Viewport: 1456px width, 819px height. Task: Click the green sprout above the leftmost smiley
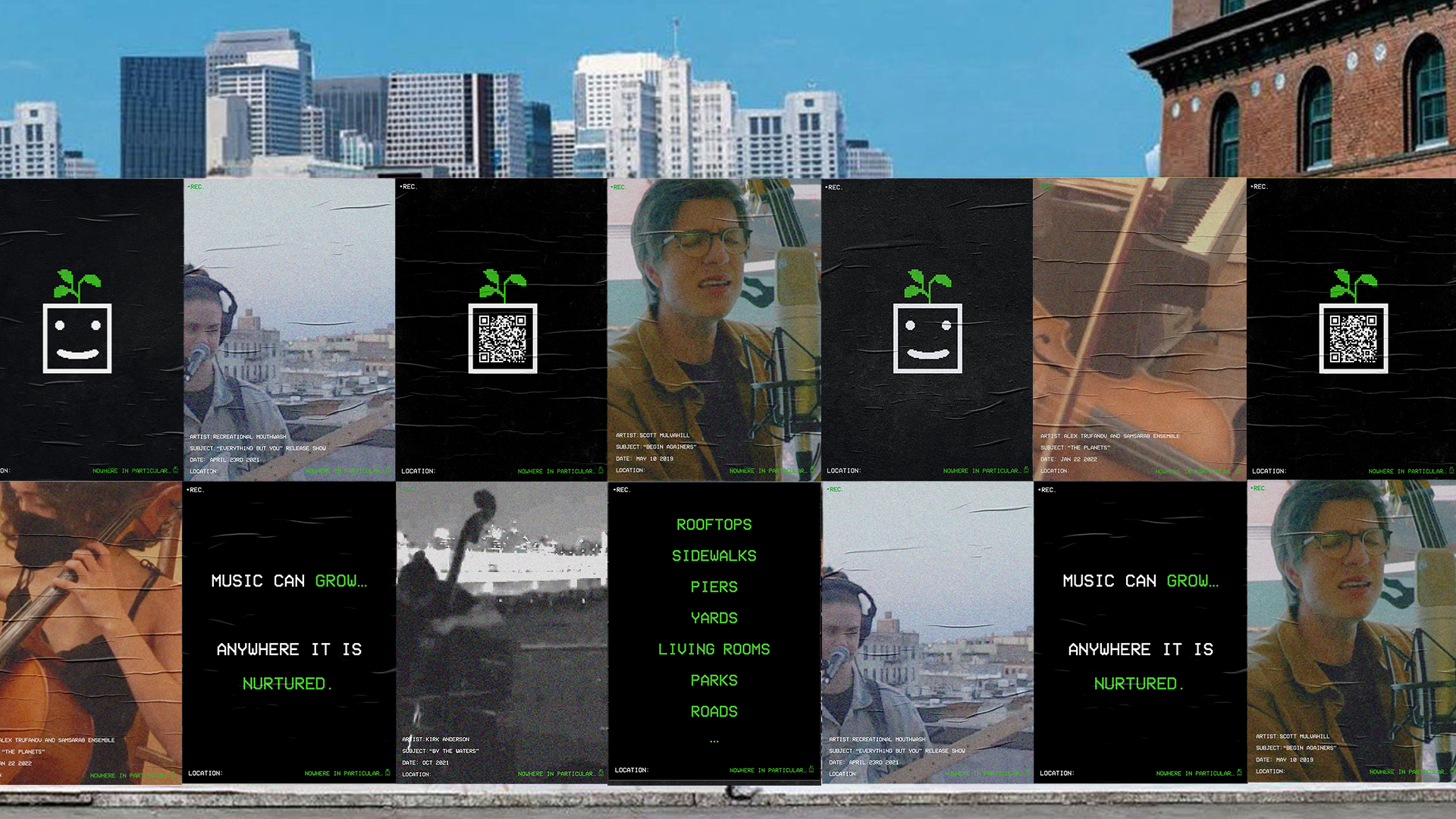pos(77,285)
